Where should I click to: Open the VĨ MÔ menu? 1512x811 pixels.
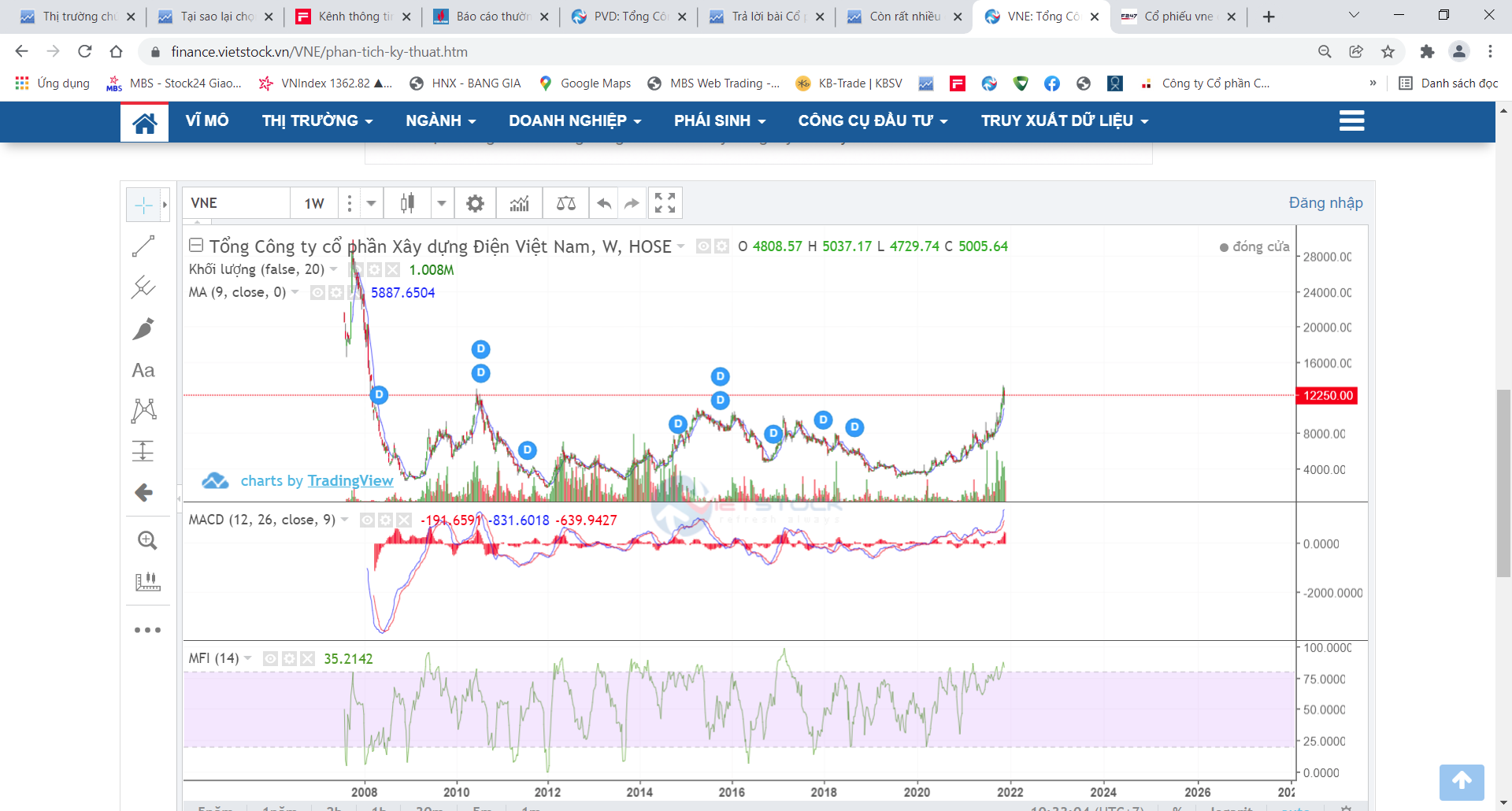coord(207,120)
